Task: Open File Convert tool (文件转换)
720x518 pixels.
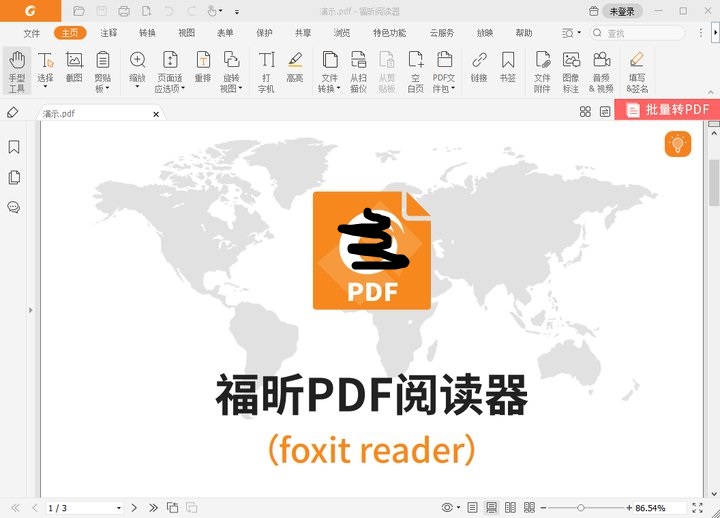Action: coord(329,71)
